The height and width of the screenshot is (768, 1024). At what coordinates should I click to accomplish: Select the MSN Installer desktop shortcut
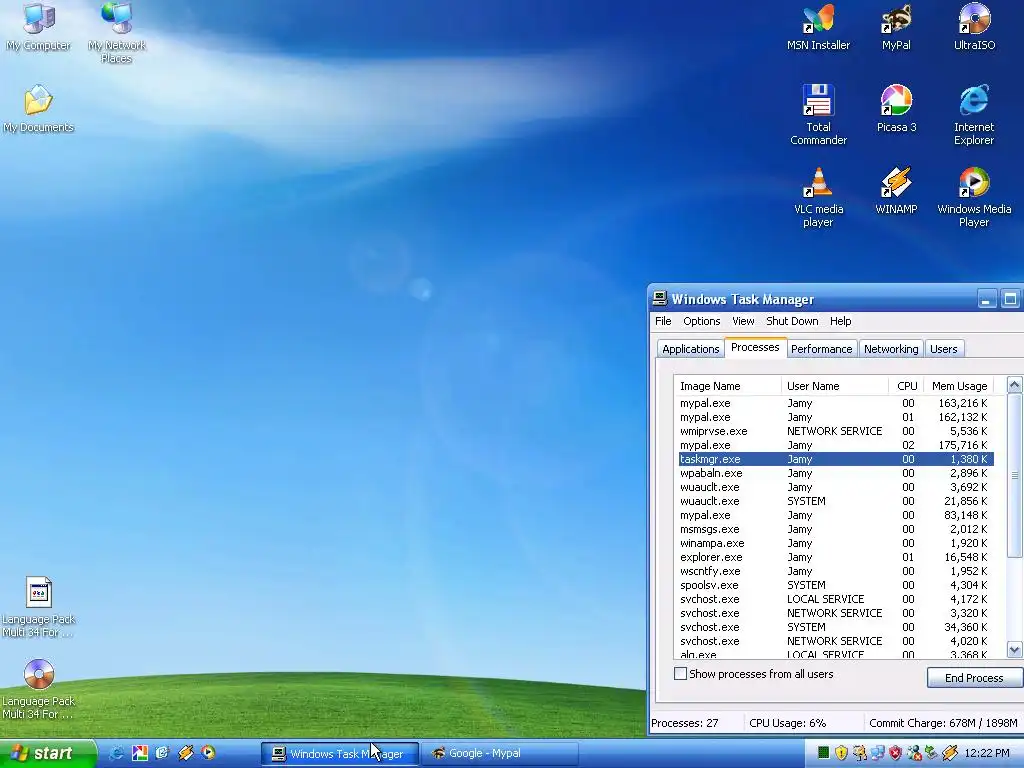click(818, 26)
